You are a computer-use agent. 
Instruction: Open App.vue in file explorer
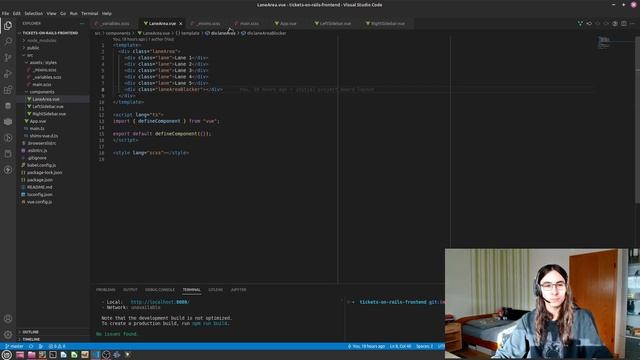tap(38, 121)
